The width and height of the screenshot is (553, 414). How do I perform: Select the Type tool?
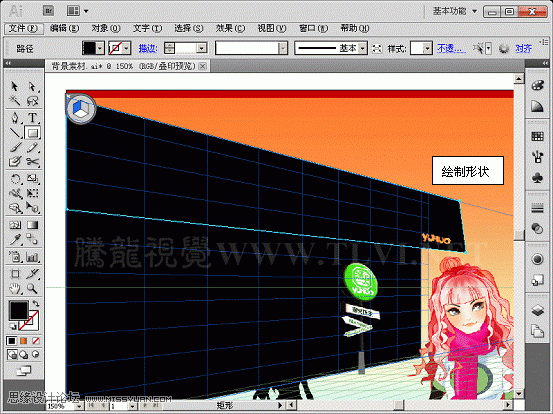point(32,118)
